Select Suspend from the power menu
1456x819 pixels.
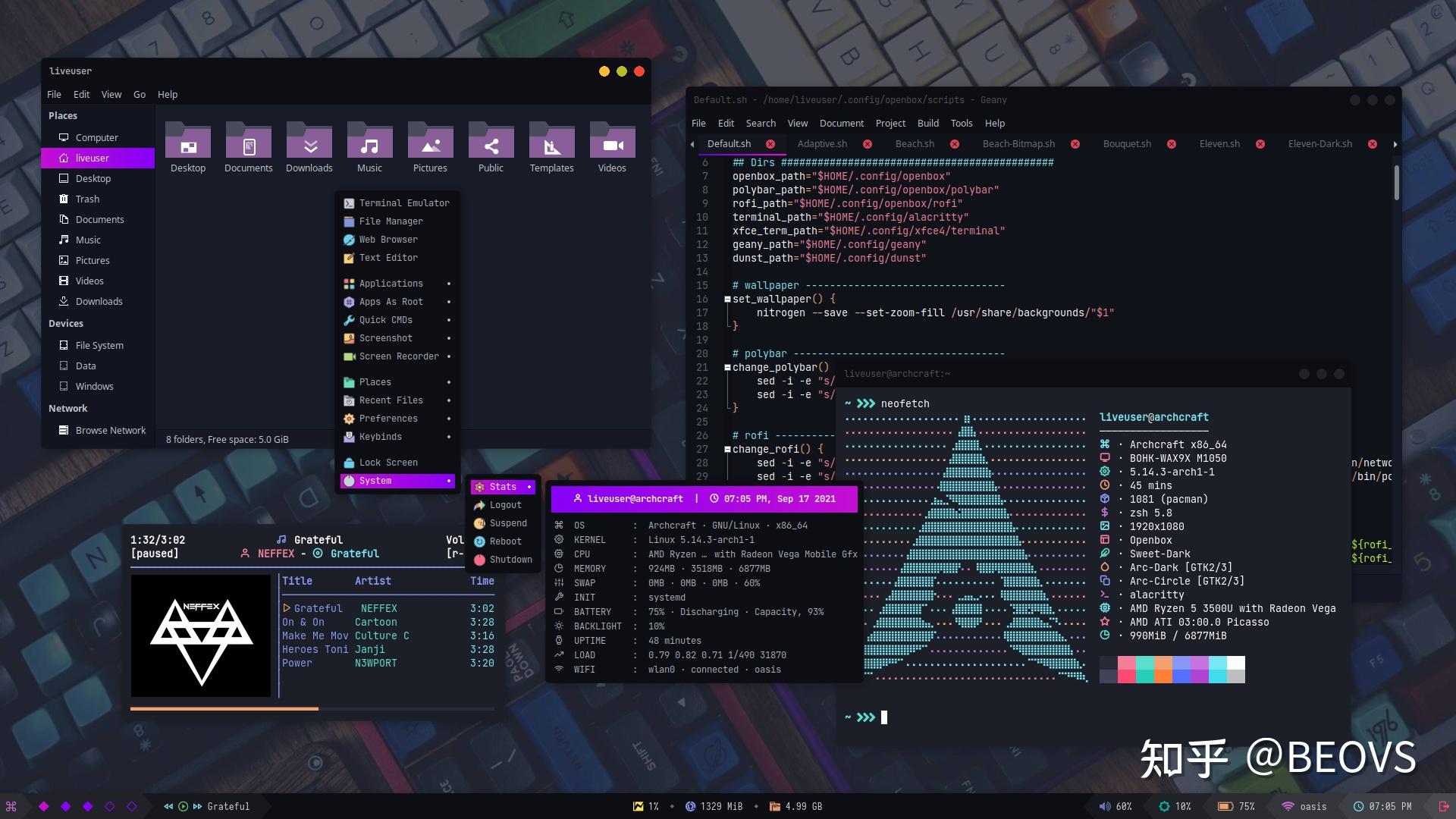click(x=507, y=522)
